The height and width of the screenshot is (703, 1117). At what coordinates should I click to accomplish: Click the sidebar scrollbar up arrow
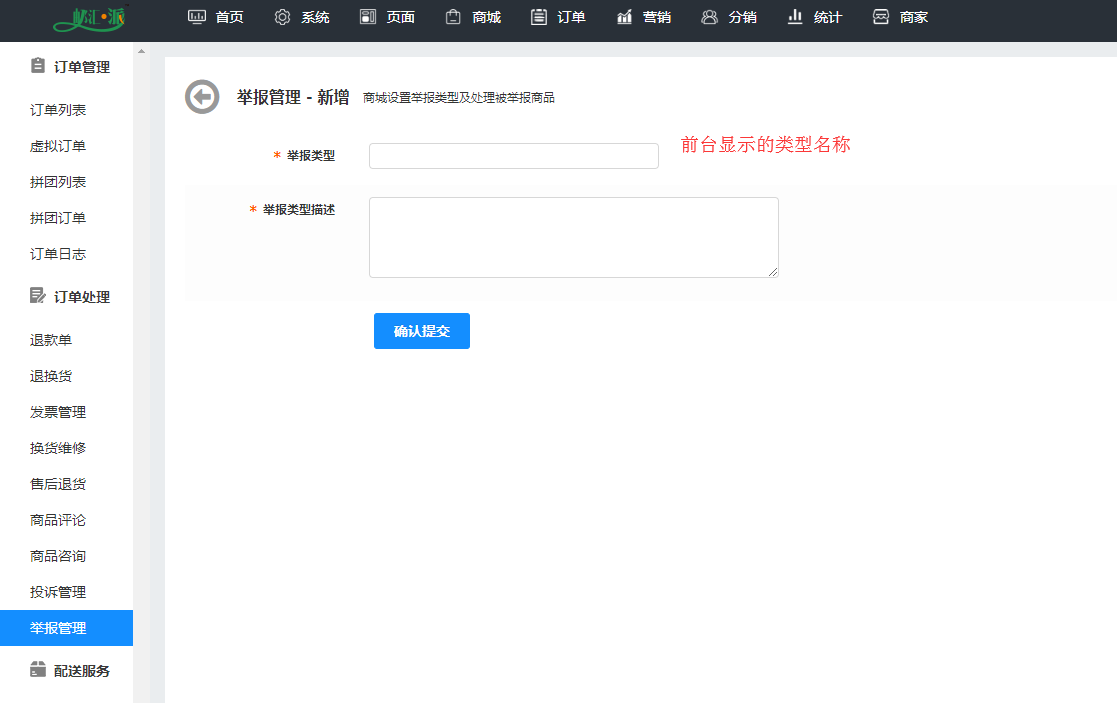pos(141,51)
